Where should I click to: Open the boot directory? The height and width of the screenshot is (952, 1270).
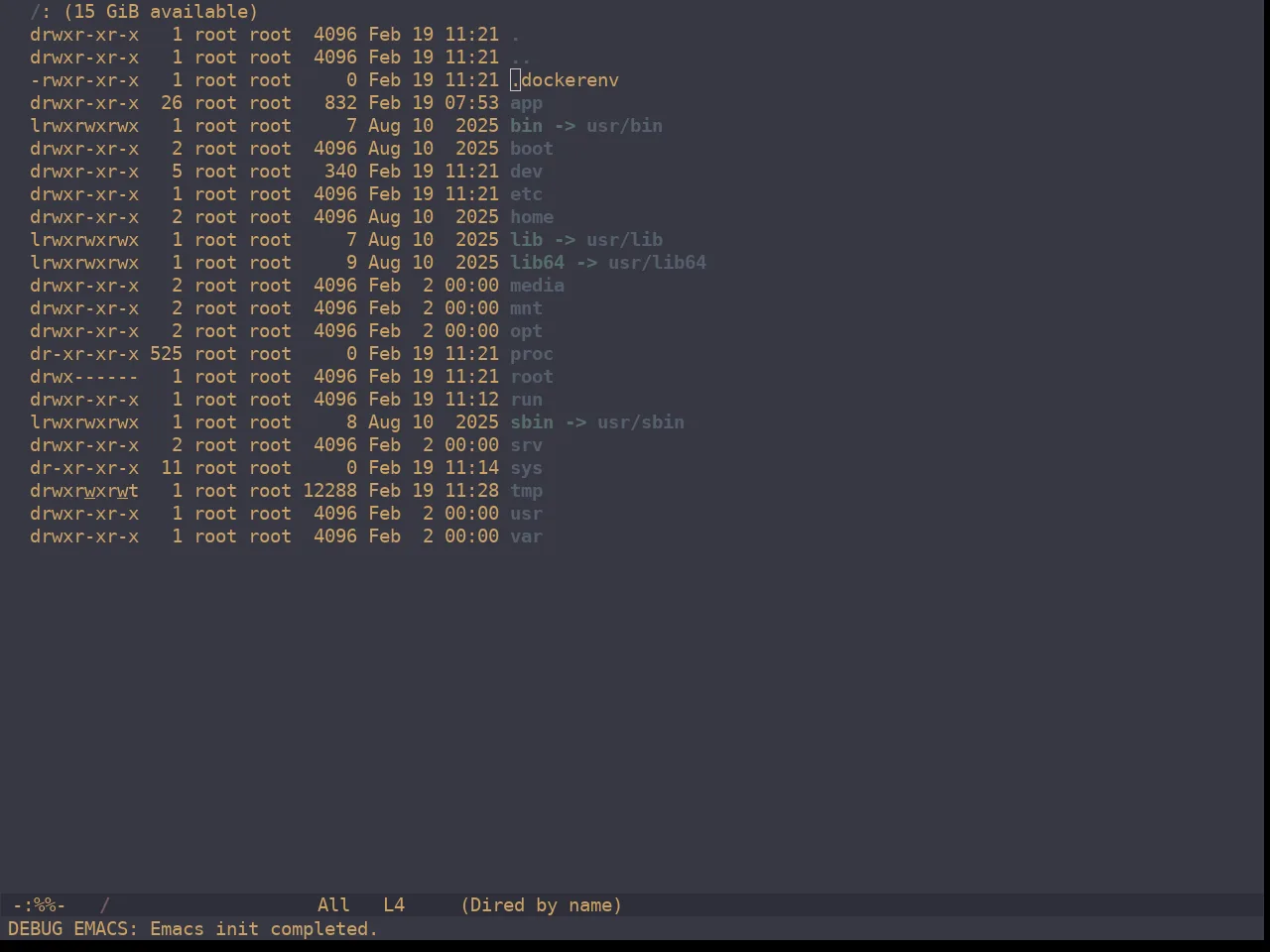click(x=532, y=149)
